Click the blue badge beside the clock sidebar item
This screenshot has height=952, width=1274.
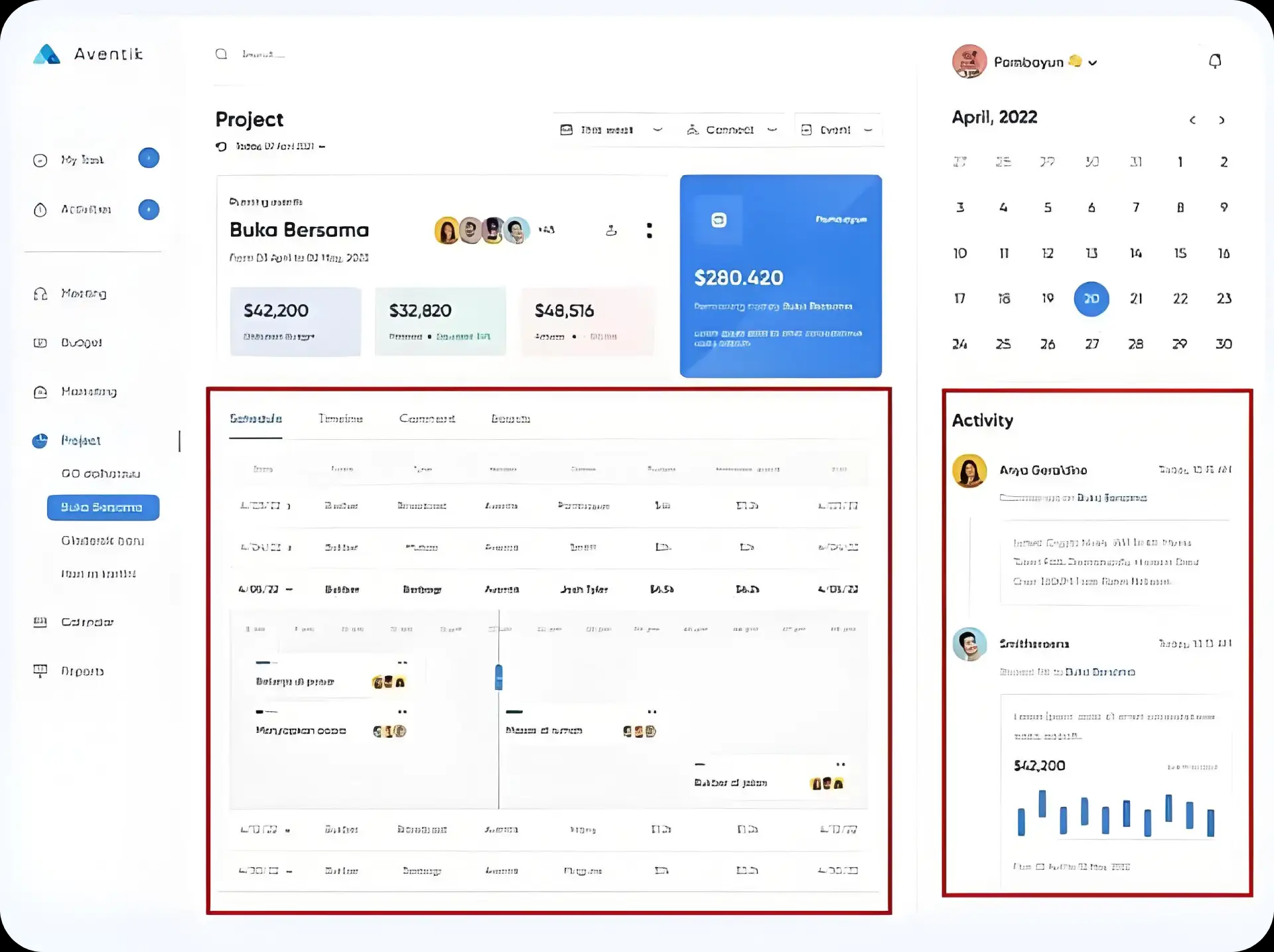click(149, 210)
